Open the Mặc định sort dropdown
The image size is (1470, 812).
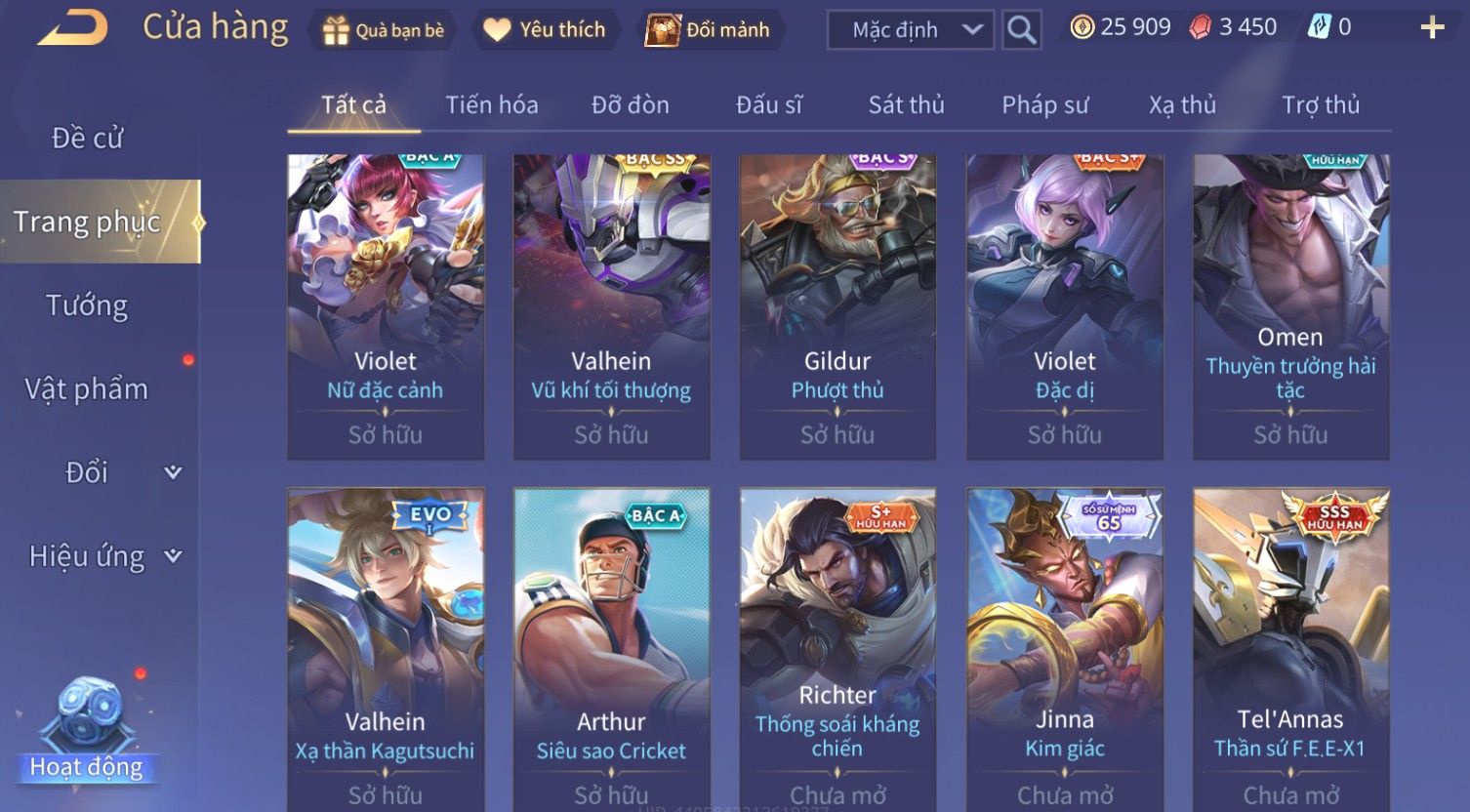coord(911,30)
